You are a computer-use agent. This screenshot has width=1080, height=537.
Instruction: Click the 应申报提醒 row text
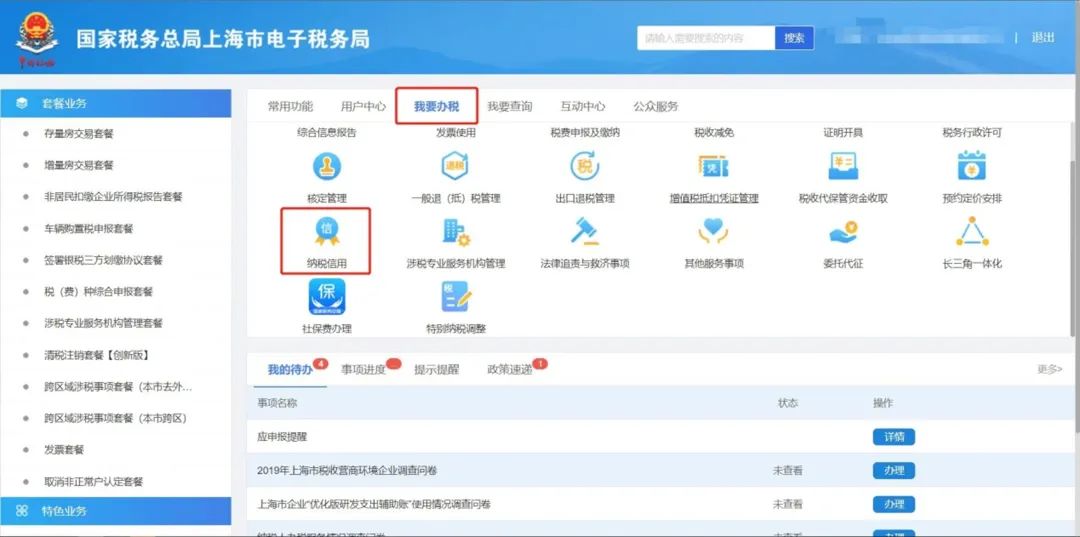pyautogui.click(x=282, y=436)
